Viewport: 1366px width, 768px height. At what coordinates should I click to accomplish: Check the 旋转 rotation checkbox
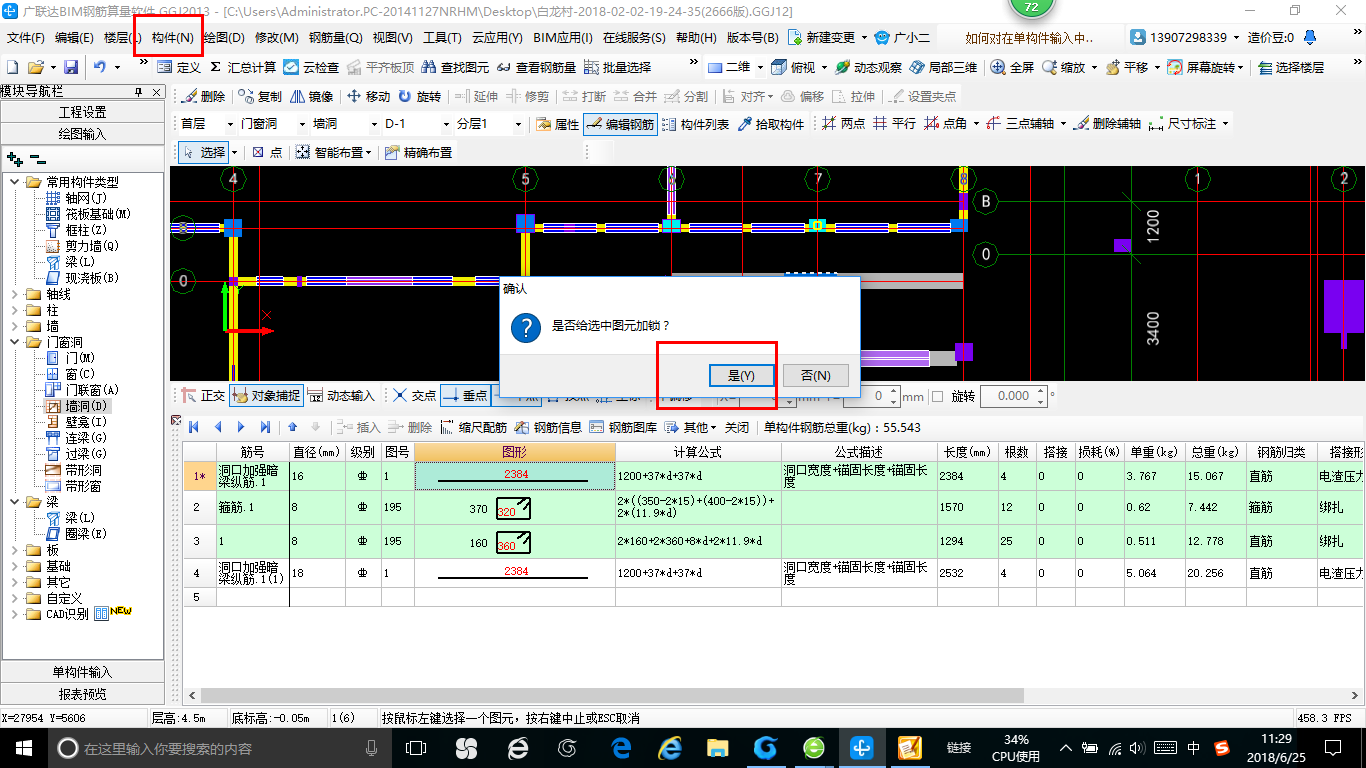[937, 396]
